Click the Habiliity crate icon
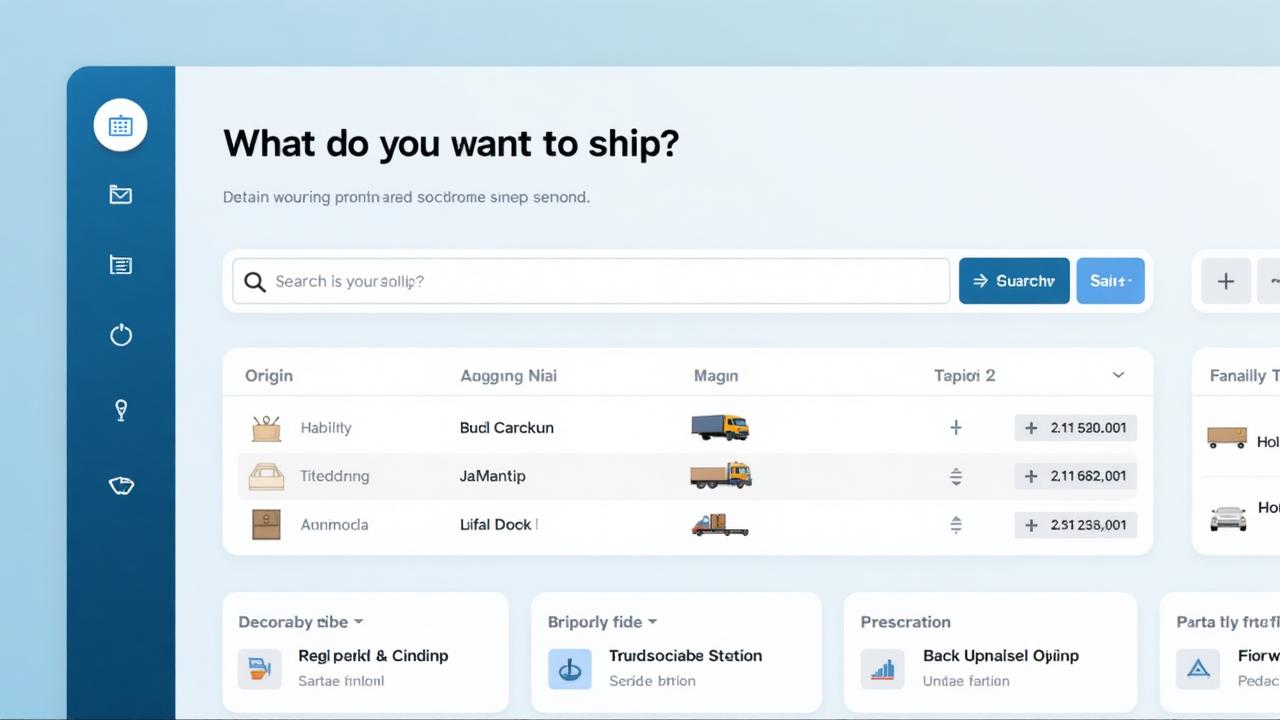 266,428
